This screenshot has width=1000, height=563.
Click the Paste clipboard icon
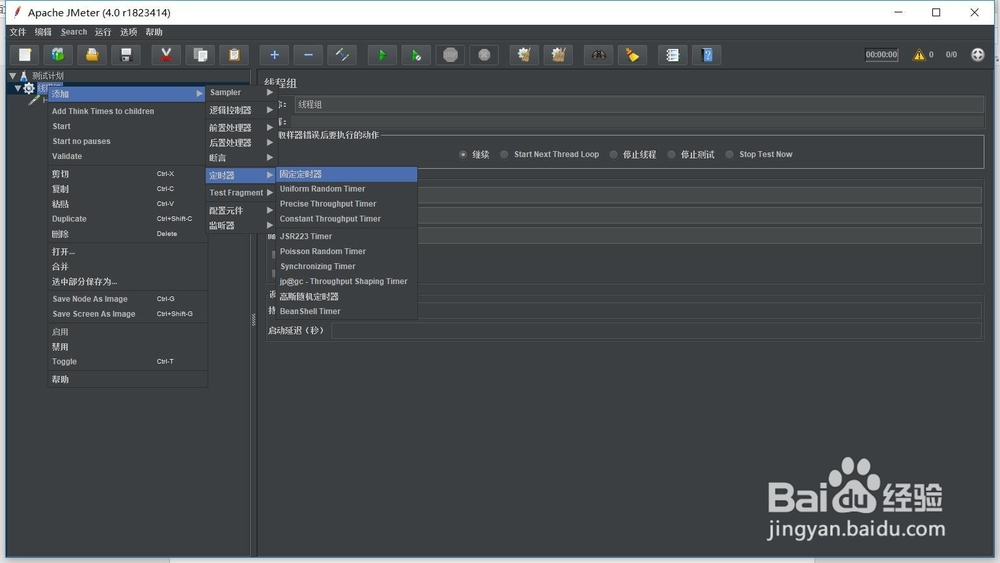coord(233,55)
